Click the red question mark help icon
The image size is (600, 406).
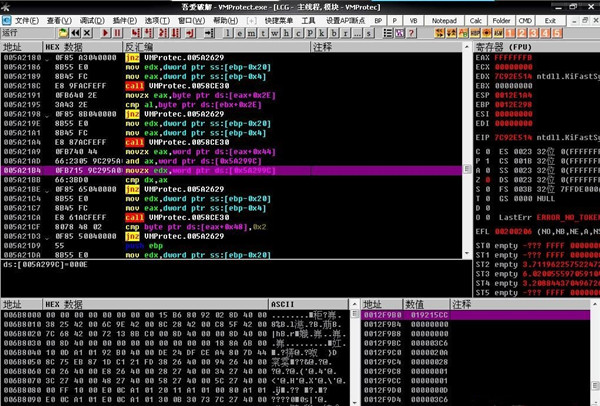click(411, 33)
